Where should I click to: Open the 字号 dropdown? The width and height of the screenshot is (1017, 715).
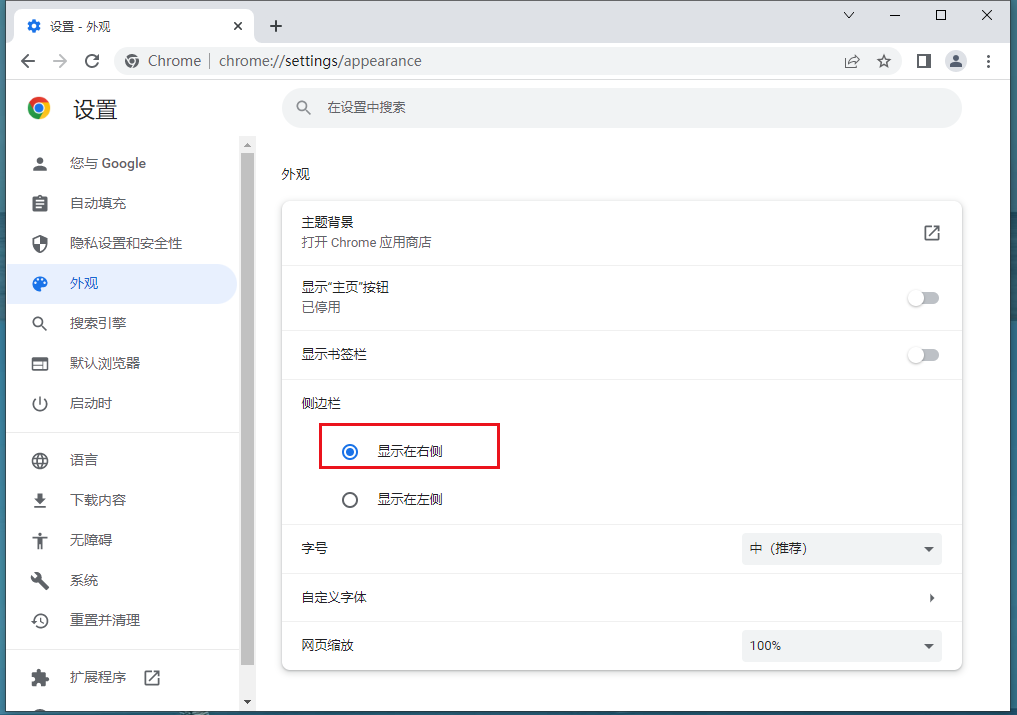[x=841, y=549]
